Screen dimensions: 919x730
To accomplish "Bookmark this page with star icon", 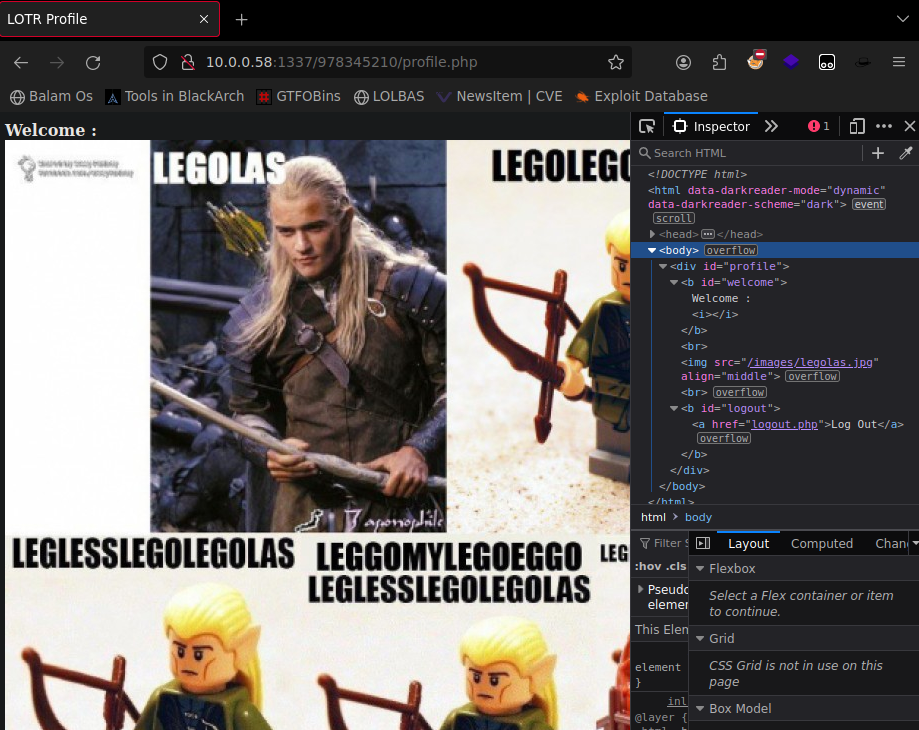I will point(616,62).
